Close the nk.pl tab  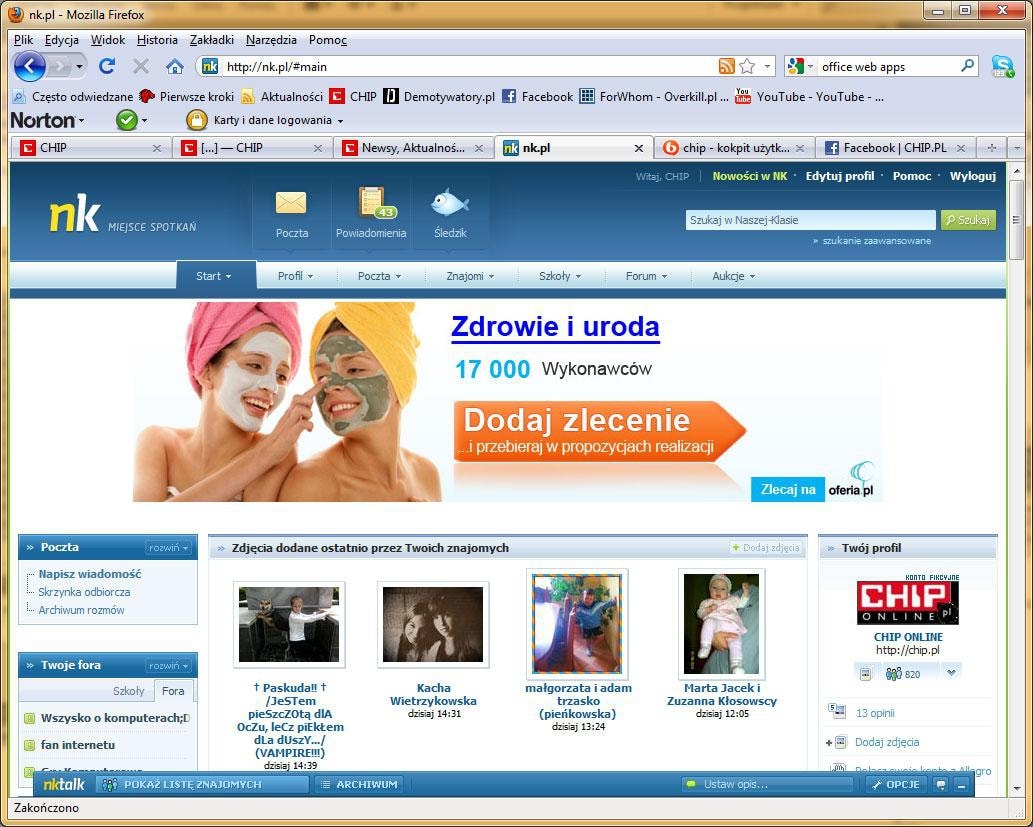pos(638,148)
